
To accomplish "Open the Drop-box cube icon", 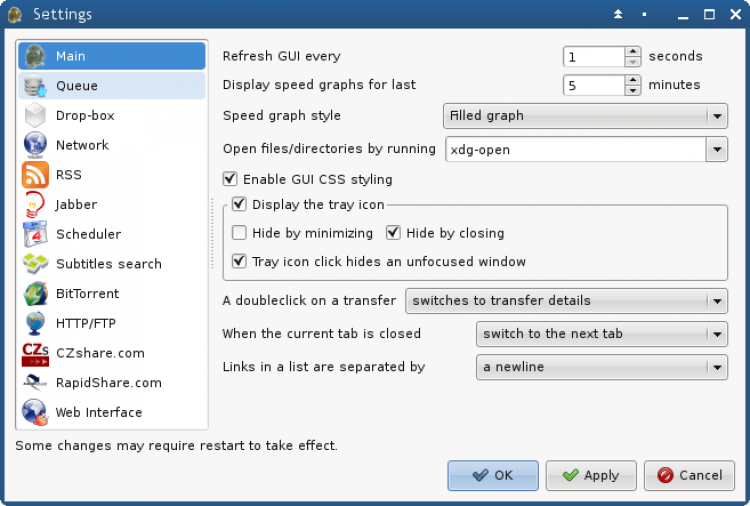I will [35, 115].
